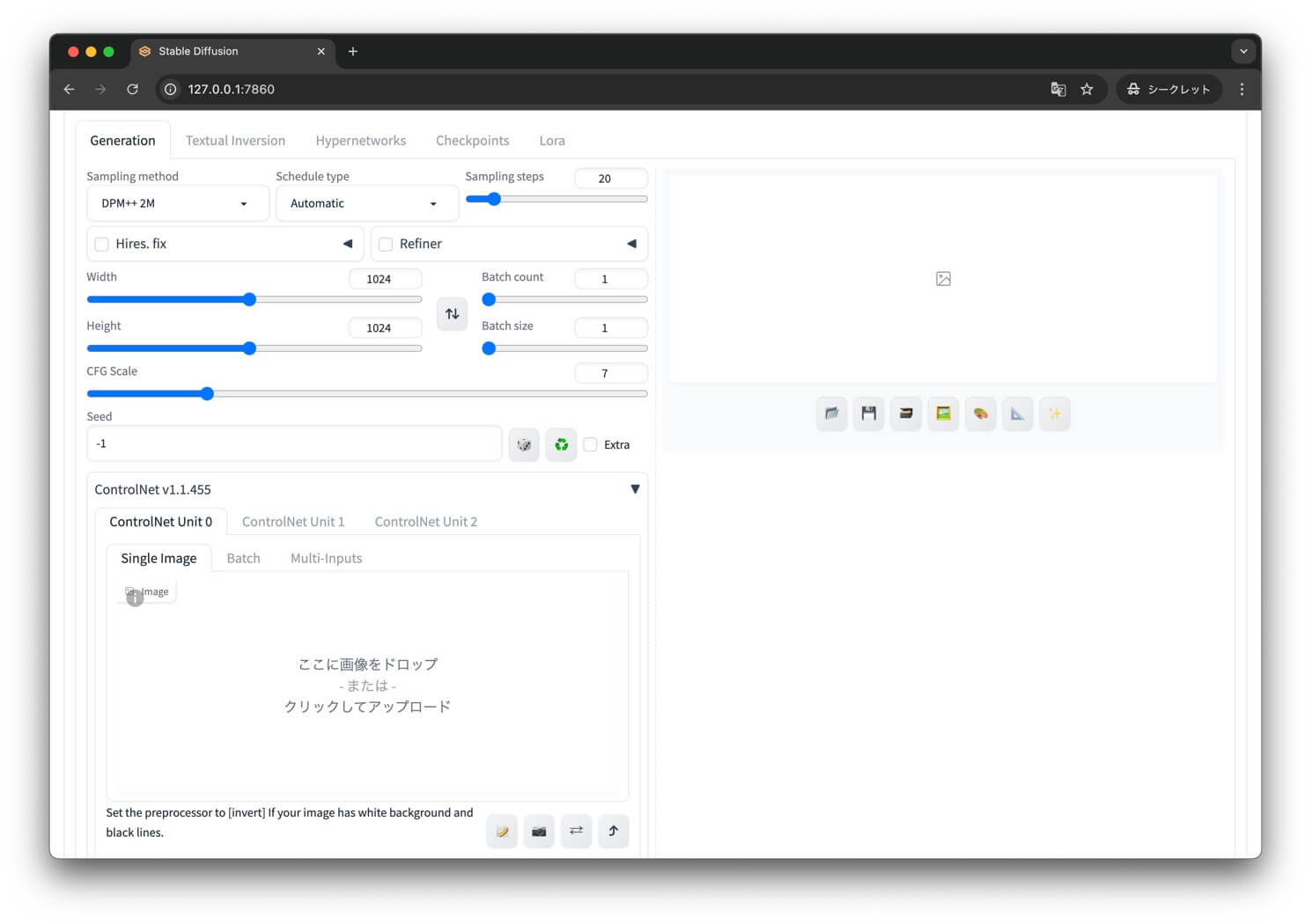Switch to the Generation tab
Viewport: 1311px width, 924px height.
tap(122, 141)
